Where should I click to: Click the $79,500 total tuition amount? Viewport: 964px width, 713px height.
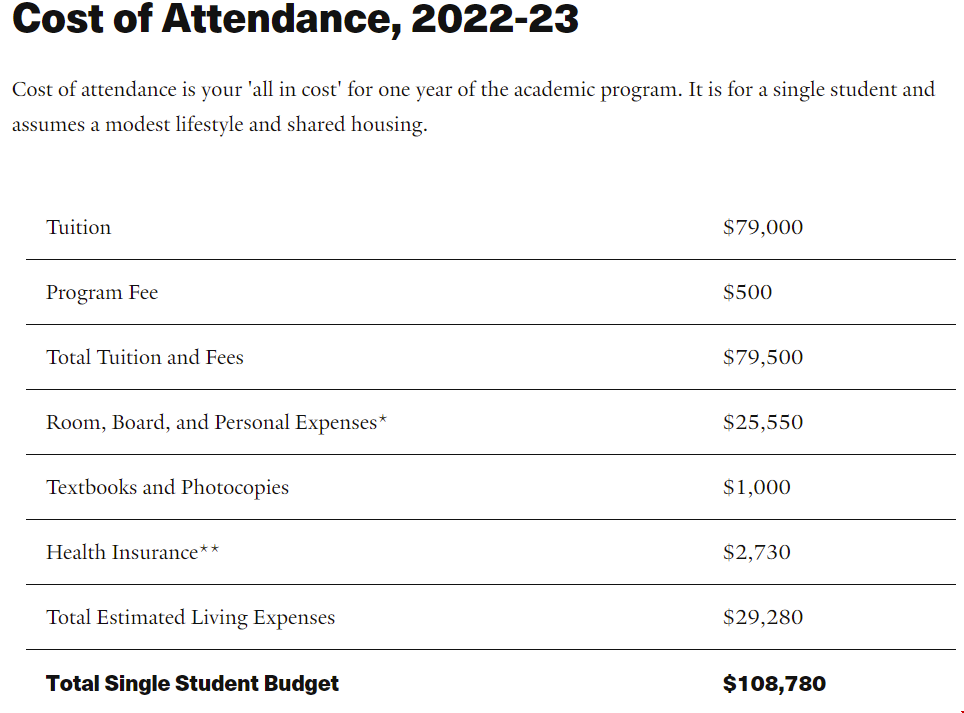point(763,357)
